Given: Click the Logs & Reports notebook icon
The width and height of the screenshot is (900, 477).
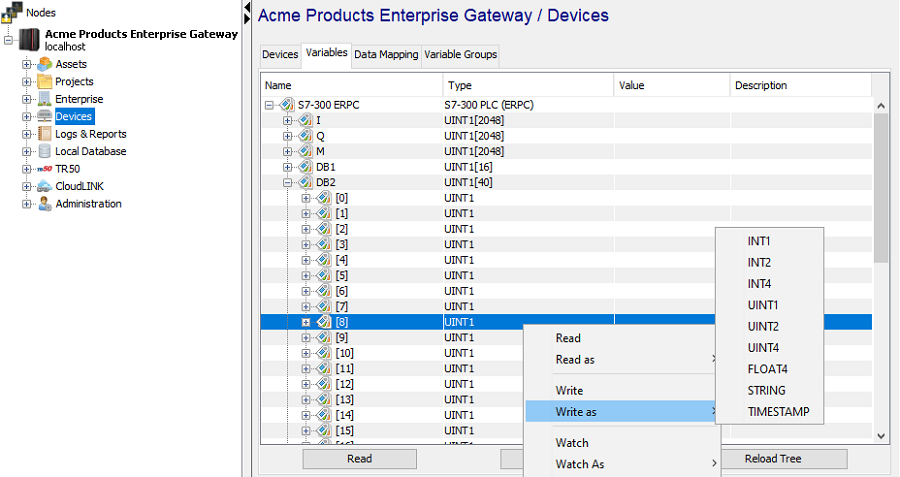Looking at the screenshot, I should tap(45, 134).
